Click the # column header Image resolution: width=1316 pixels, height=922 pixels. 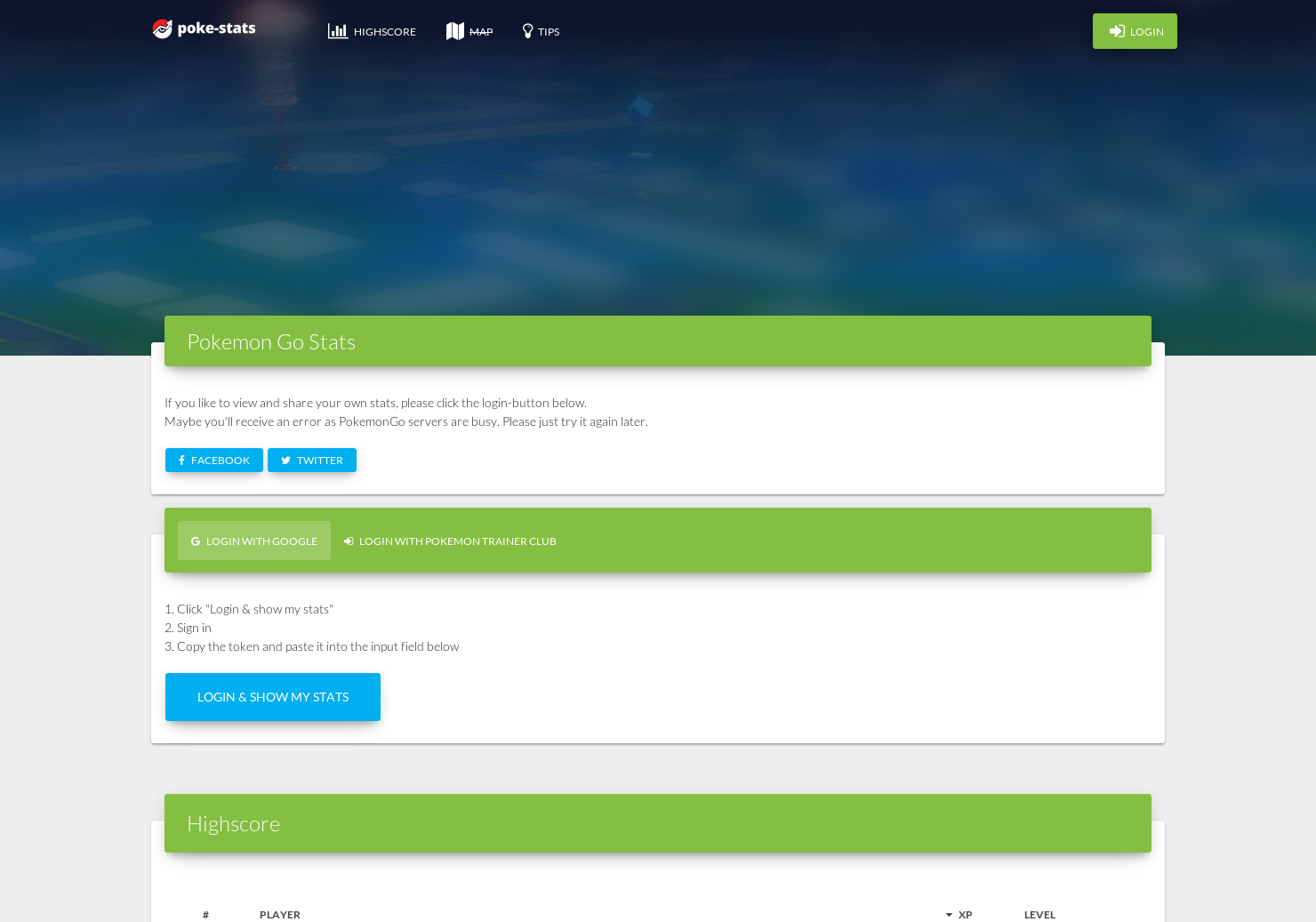point(205,915)
